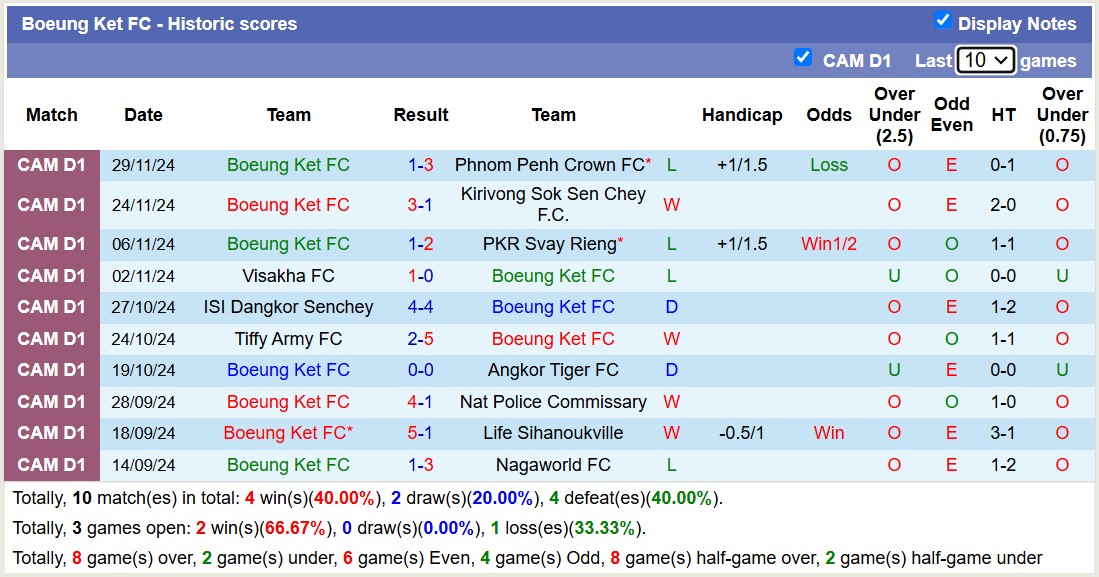
Task: Open Nagaworld FC team page
Action: pos(554,464)
